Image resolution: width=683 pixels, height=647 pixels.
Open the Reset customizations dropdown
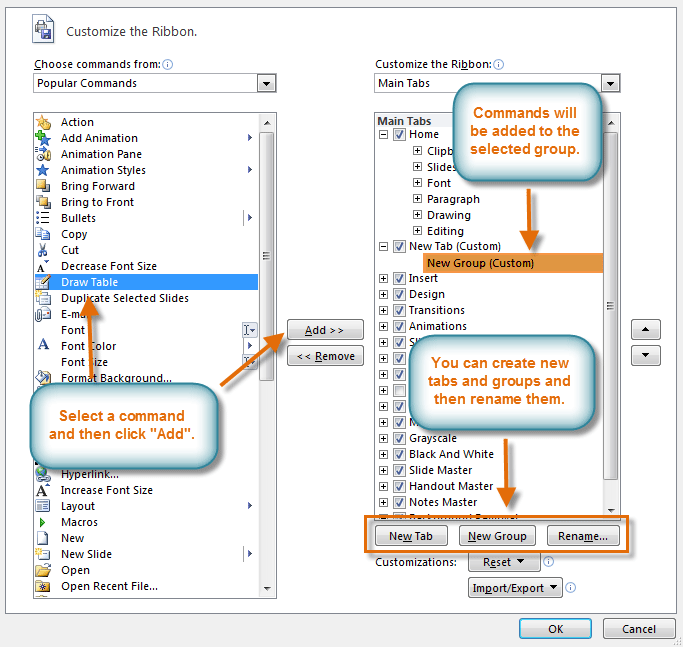(504, 562)
